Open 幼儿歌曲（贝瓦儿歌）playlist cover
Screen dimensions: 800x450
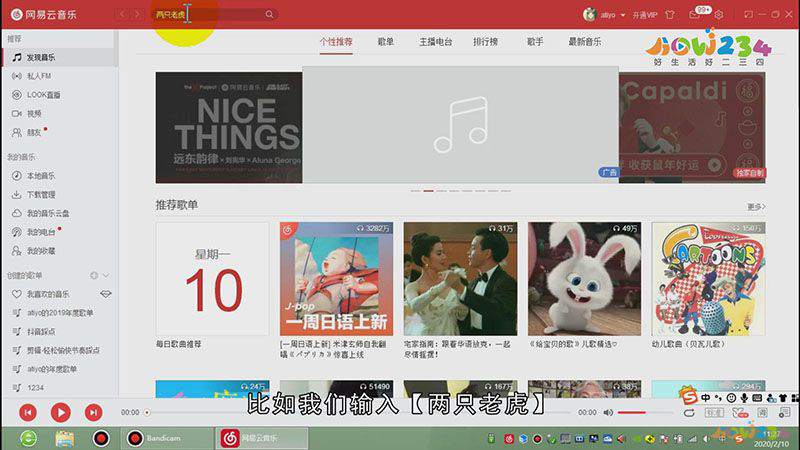[708, 279]
